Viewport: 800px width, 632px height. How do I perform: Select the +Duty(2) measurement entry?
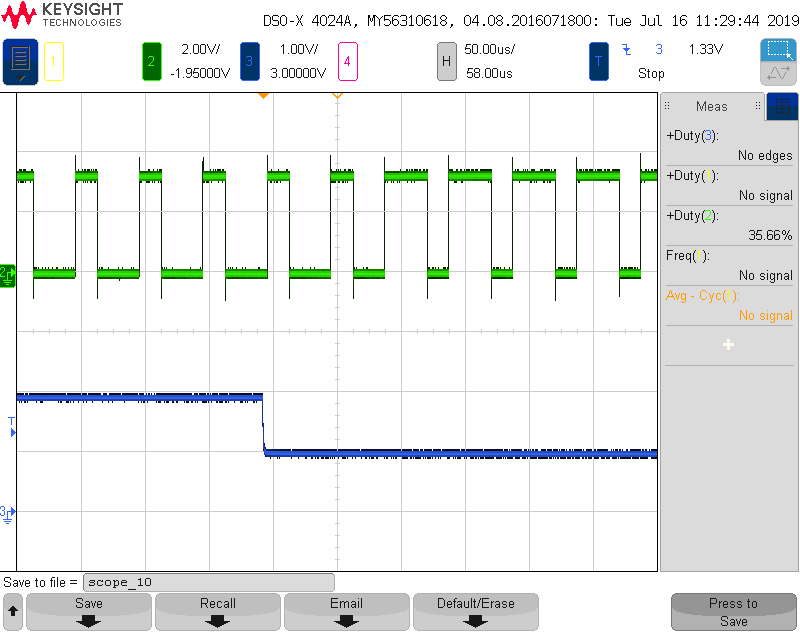(x=729, y=225)
